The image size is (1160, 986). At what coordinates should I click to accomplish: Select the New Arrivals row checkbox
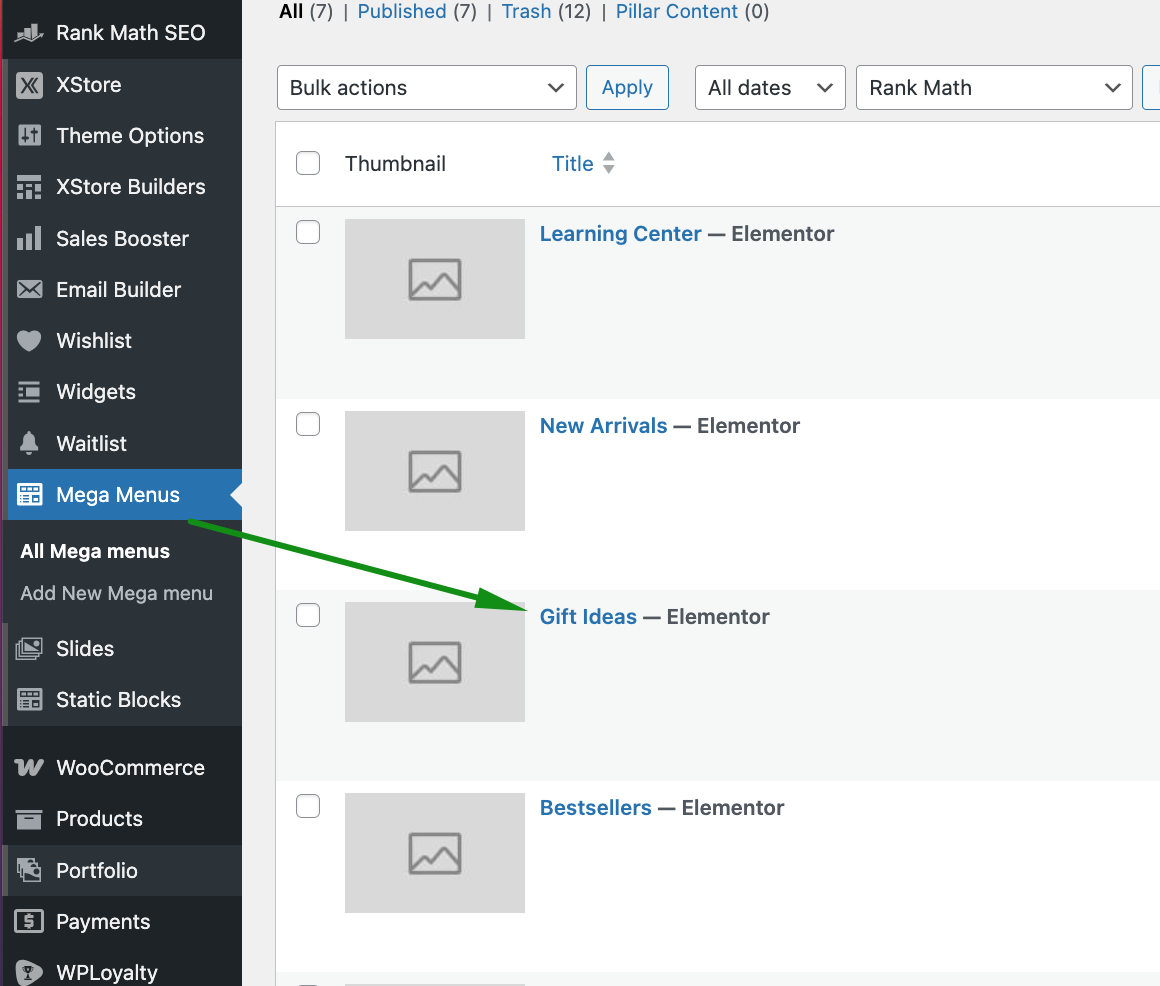tap(308, 424)
